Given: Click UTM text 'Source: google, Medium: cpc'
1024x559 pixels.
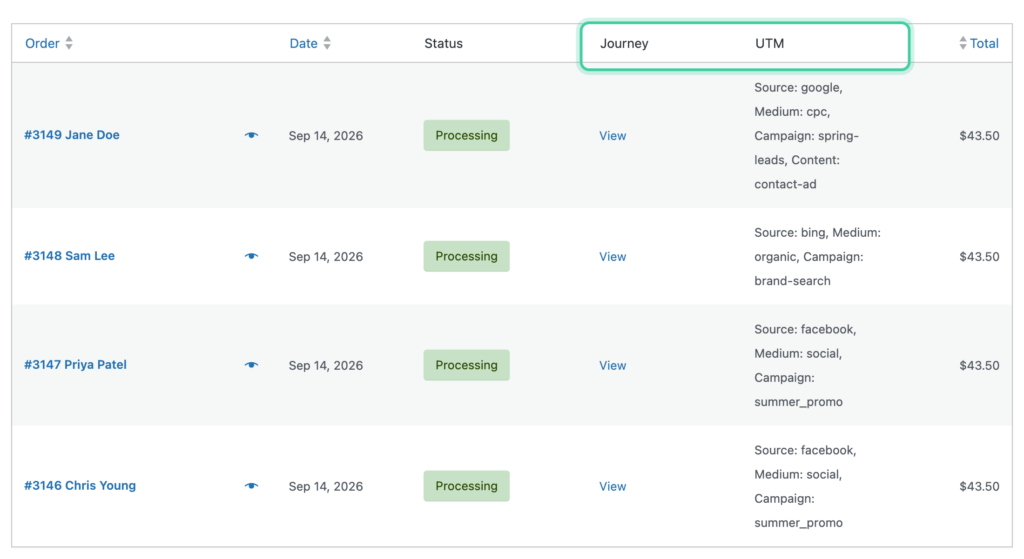Looking at the screenshot, I should (798, 99).
